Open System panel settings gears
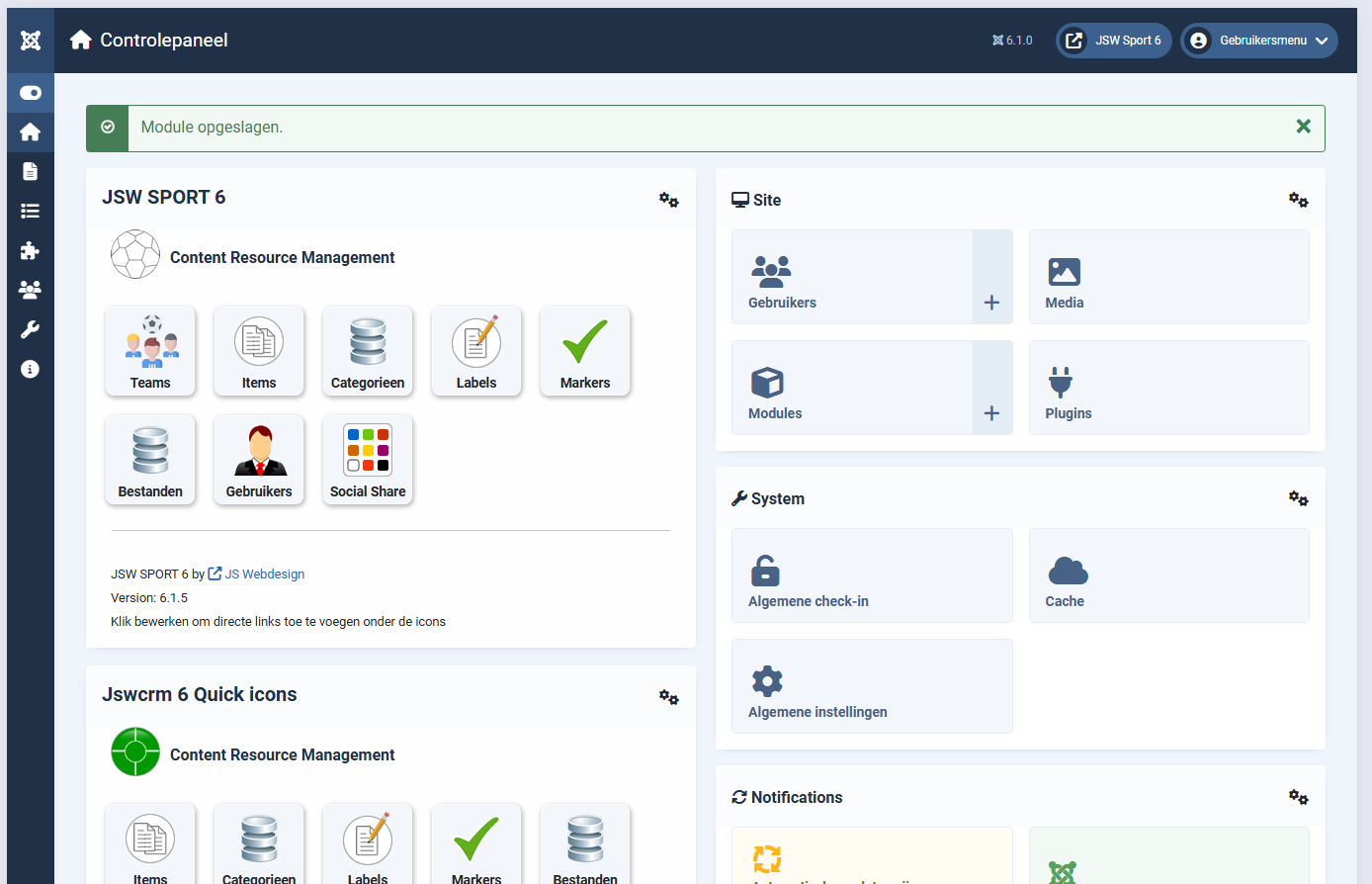Image resolution: width=1372 pixels, height=884 pixels. click(1299, 498)
